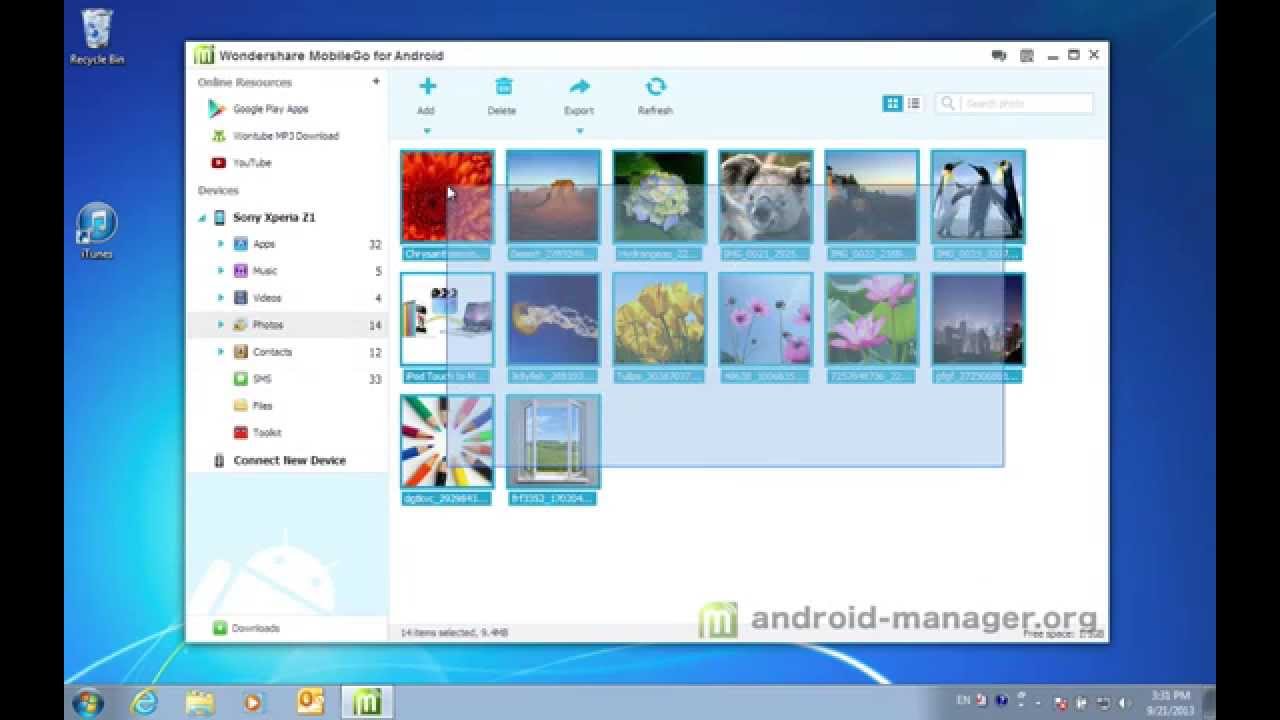Click the Export arrow icon
The height and width of the screenshot is (720, 1280).
click(x=579, y=87)
